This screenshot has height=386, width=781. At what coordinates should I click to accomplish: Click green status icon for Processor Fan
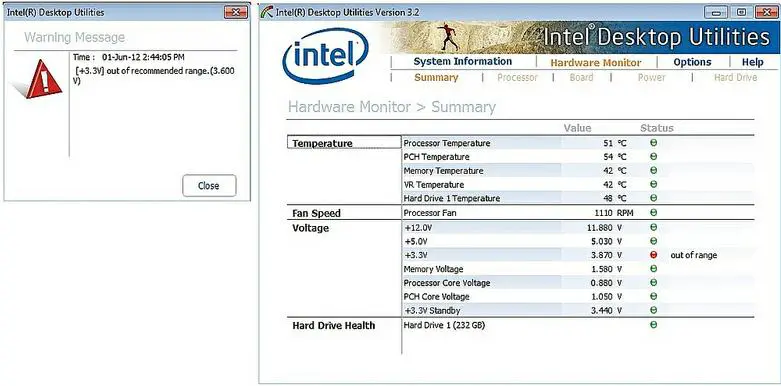click(653, 213)
